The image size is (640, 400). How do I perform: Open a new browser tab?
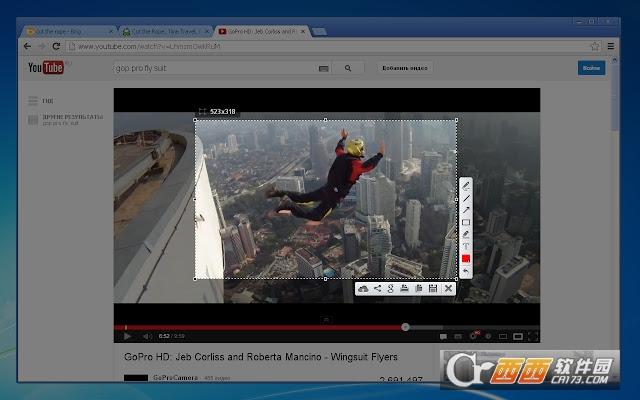[x=319, y=31]
